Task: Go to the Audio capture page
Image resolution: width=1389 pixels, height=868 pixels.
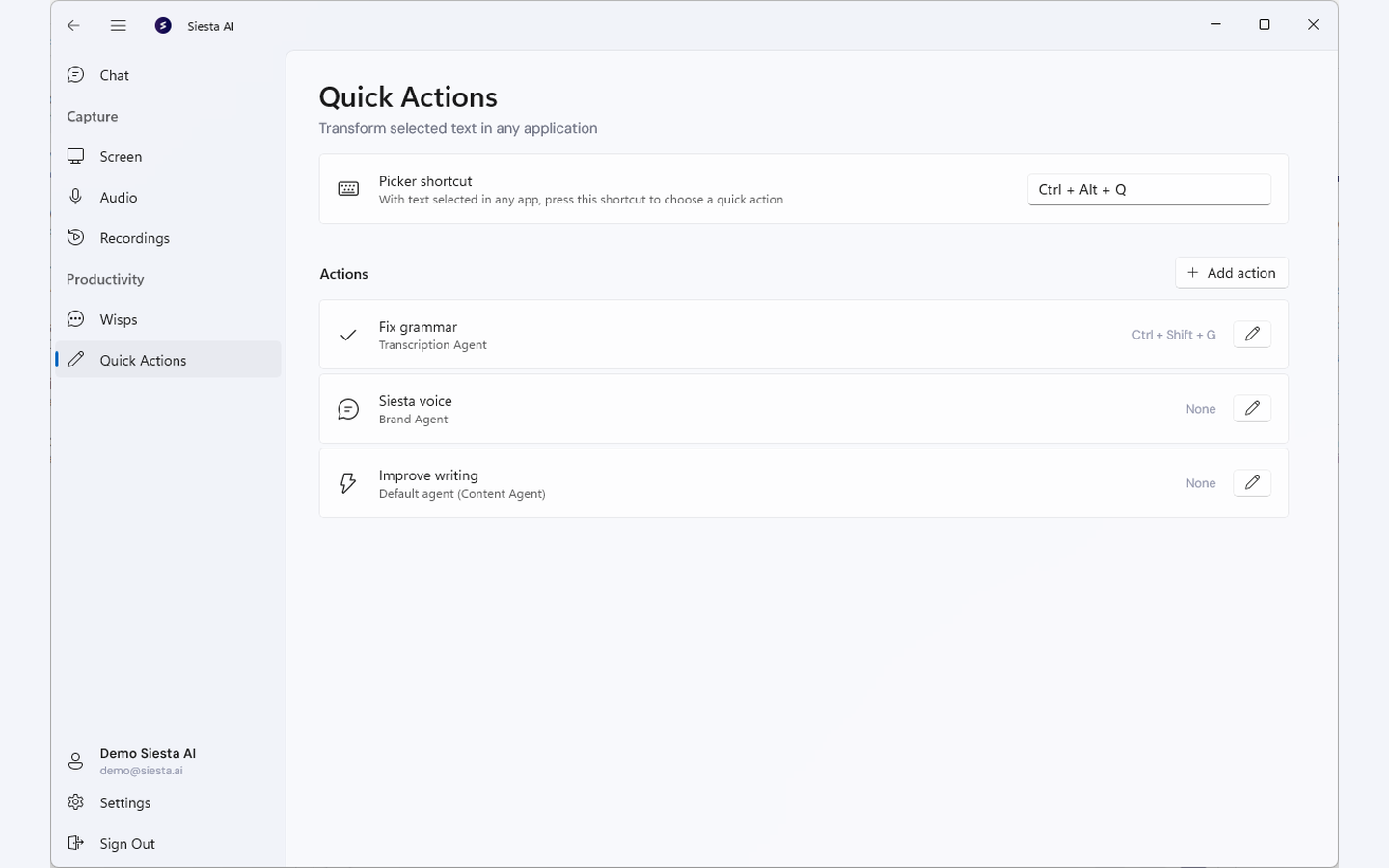Action: pyautogui.click(x=168, y=197)
